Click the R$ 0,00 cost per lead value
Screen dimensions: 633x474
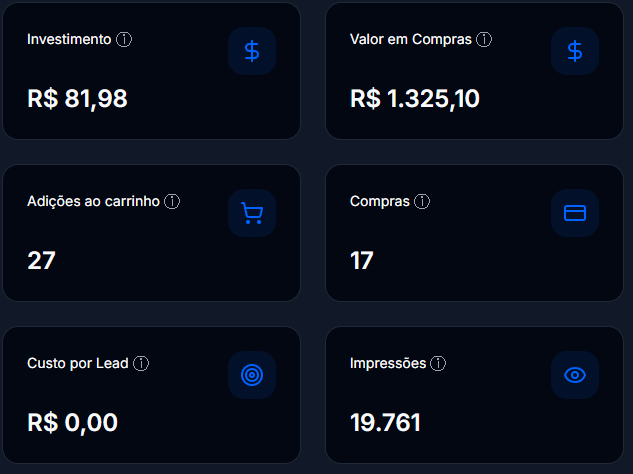pos(72,423)
